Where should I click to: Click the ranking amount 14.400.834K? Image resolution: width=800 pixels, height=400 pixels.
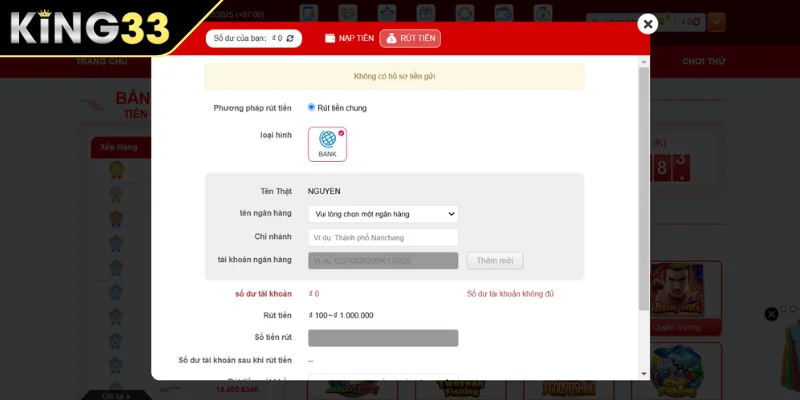pyautogui.click(x=238, y=390)
